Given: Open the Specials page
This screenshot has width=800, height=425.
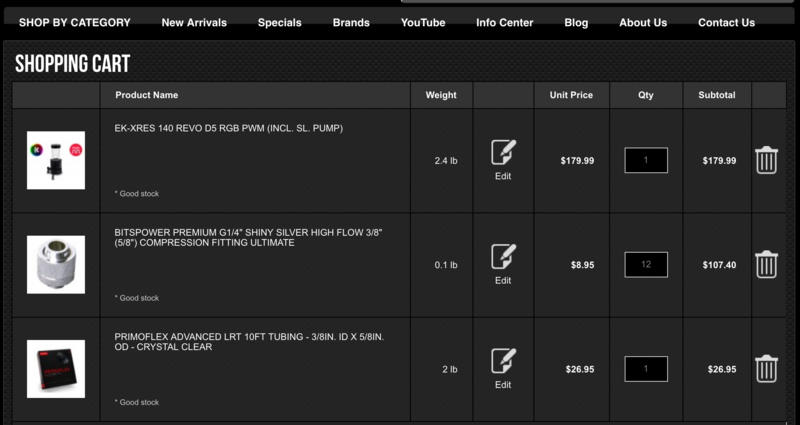Looking at the screenshot, I should coord(280,22).
